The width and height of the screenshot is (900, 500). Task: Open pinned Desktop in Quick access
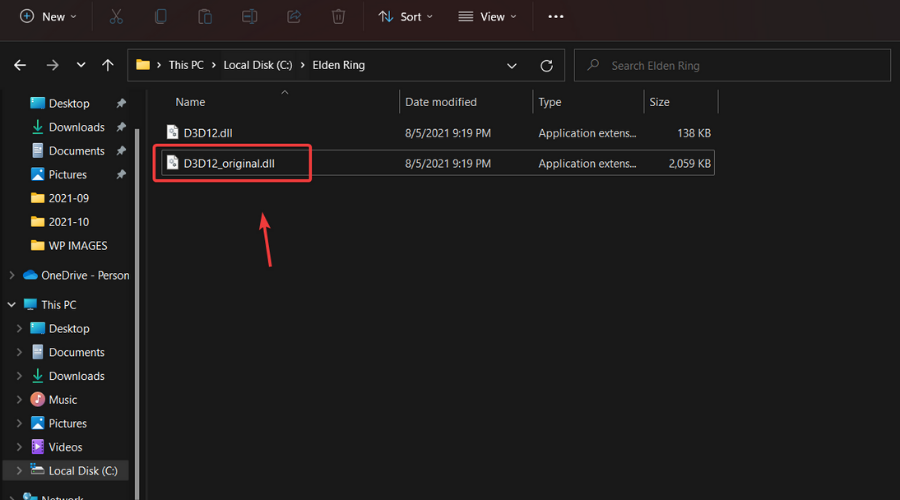(69, 103)
